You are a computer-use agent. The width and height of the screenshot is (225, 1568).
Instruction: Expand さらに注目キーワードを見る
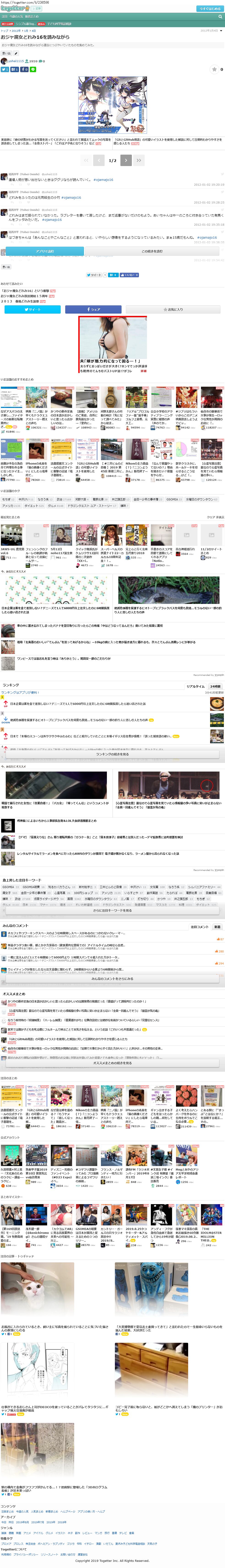tap(112, 911)
